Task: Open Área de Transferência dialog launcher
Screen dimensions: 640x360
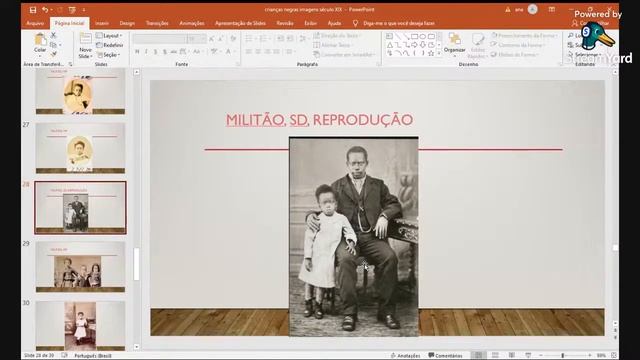Action: pyautogui.click(x=70, y=64)
